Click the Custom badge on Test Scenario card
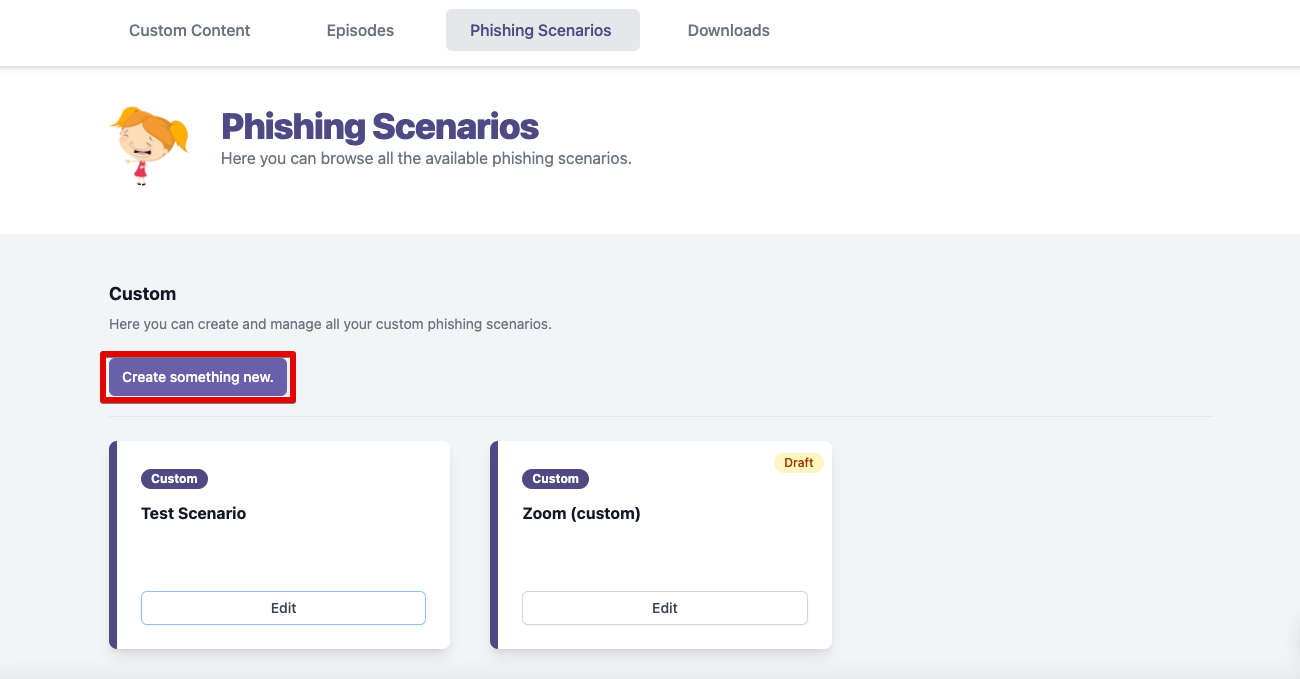Screen dimensions: 1300x679 (x=174, y=479)
